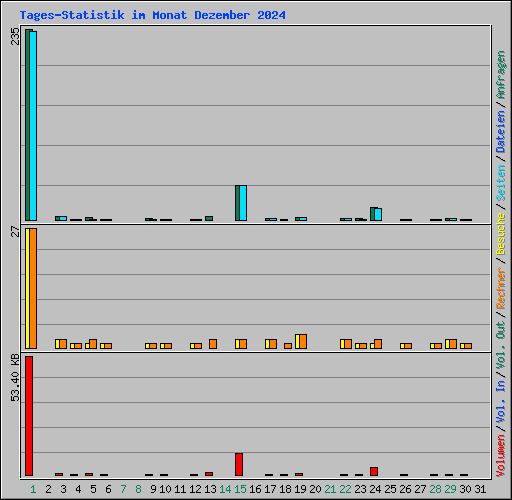Click the 'Vol. Out' legend label
512x500 pixels.
[x=501, y=344]
